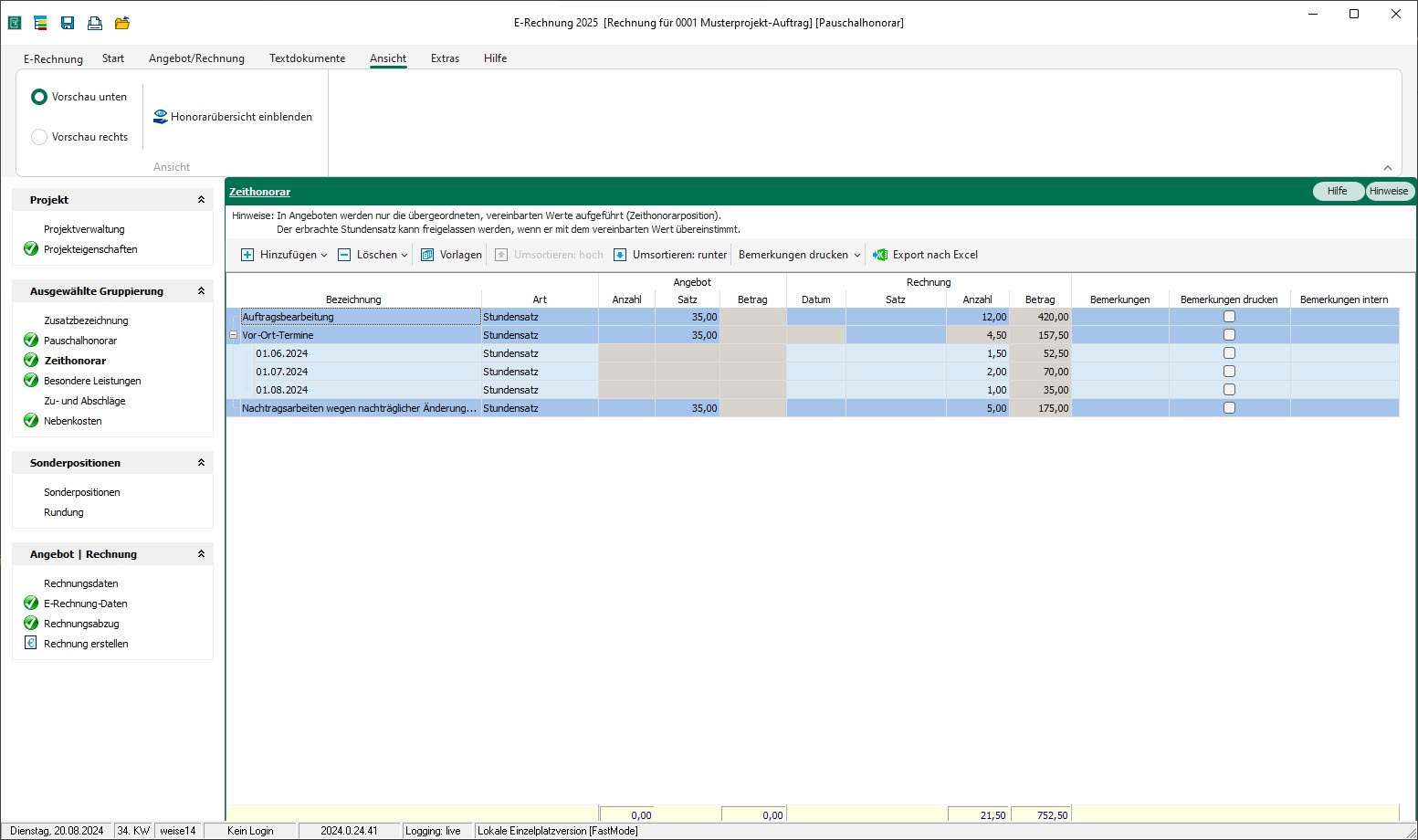The image size is (1418, 840).
Task: Export table with Export nach Excel
Action: 925,255
